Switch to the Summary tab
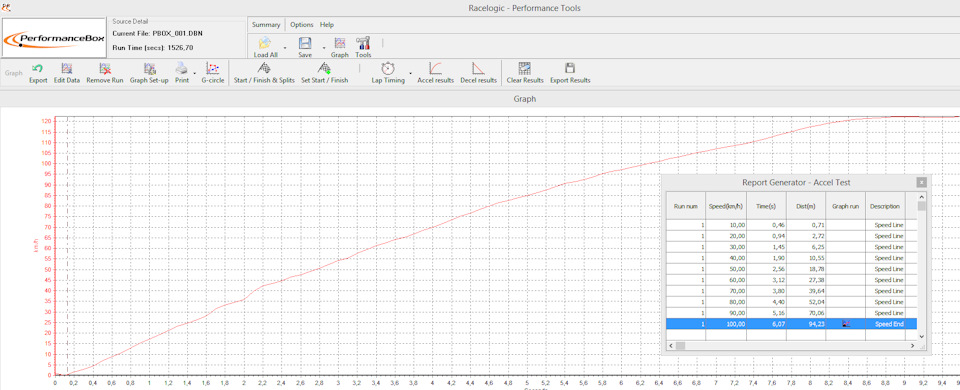This screenshot has height=390, width=960. pos(266,25)
